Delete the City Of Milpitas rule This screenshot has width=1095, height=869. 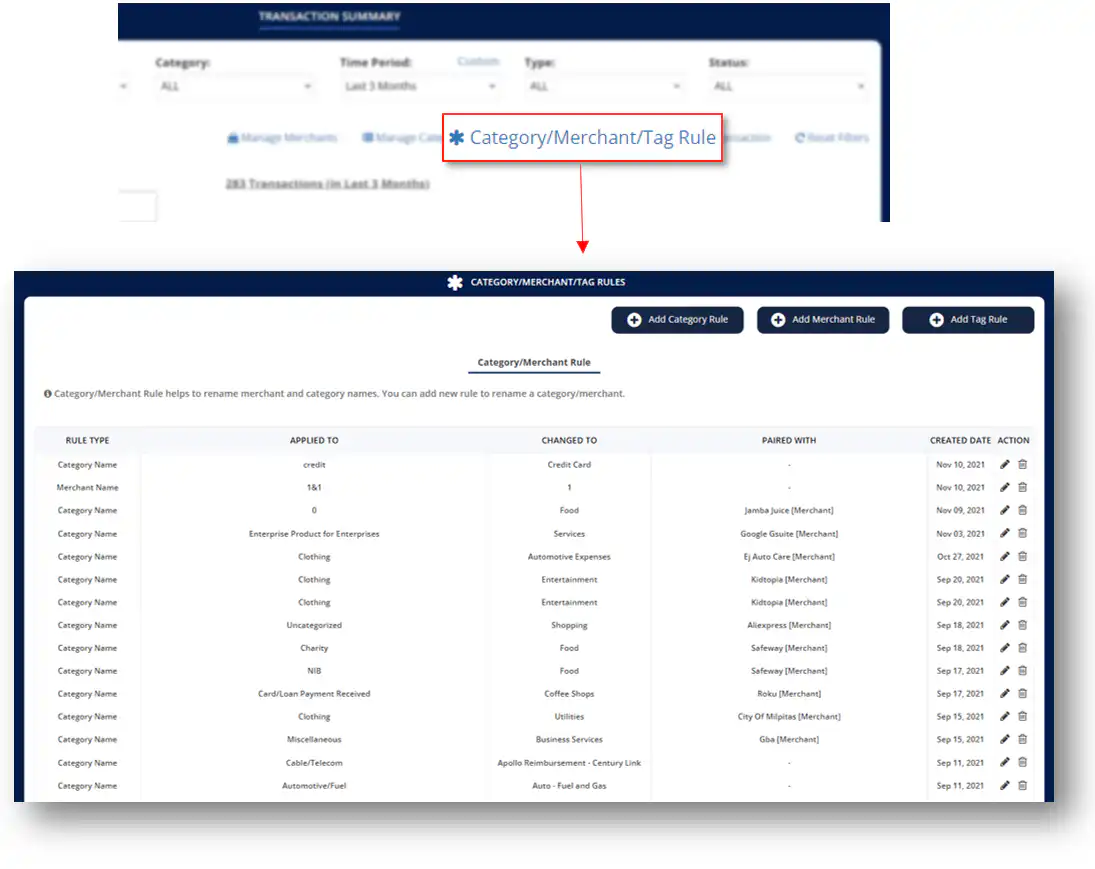click(x=1022, y=716)
